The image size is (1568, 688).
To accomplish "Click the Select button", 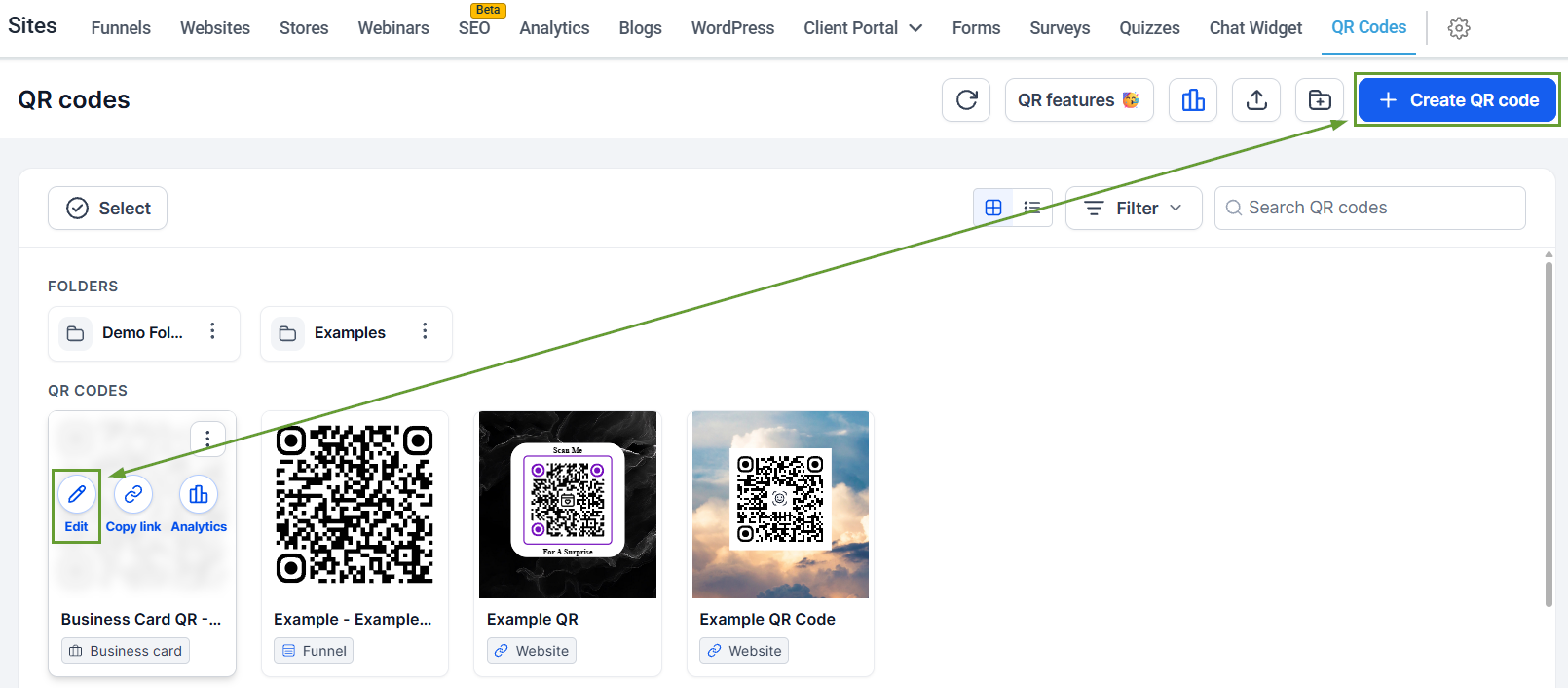I will point(107,208).
